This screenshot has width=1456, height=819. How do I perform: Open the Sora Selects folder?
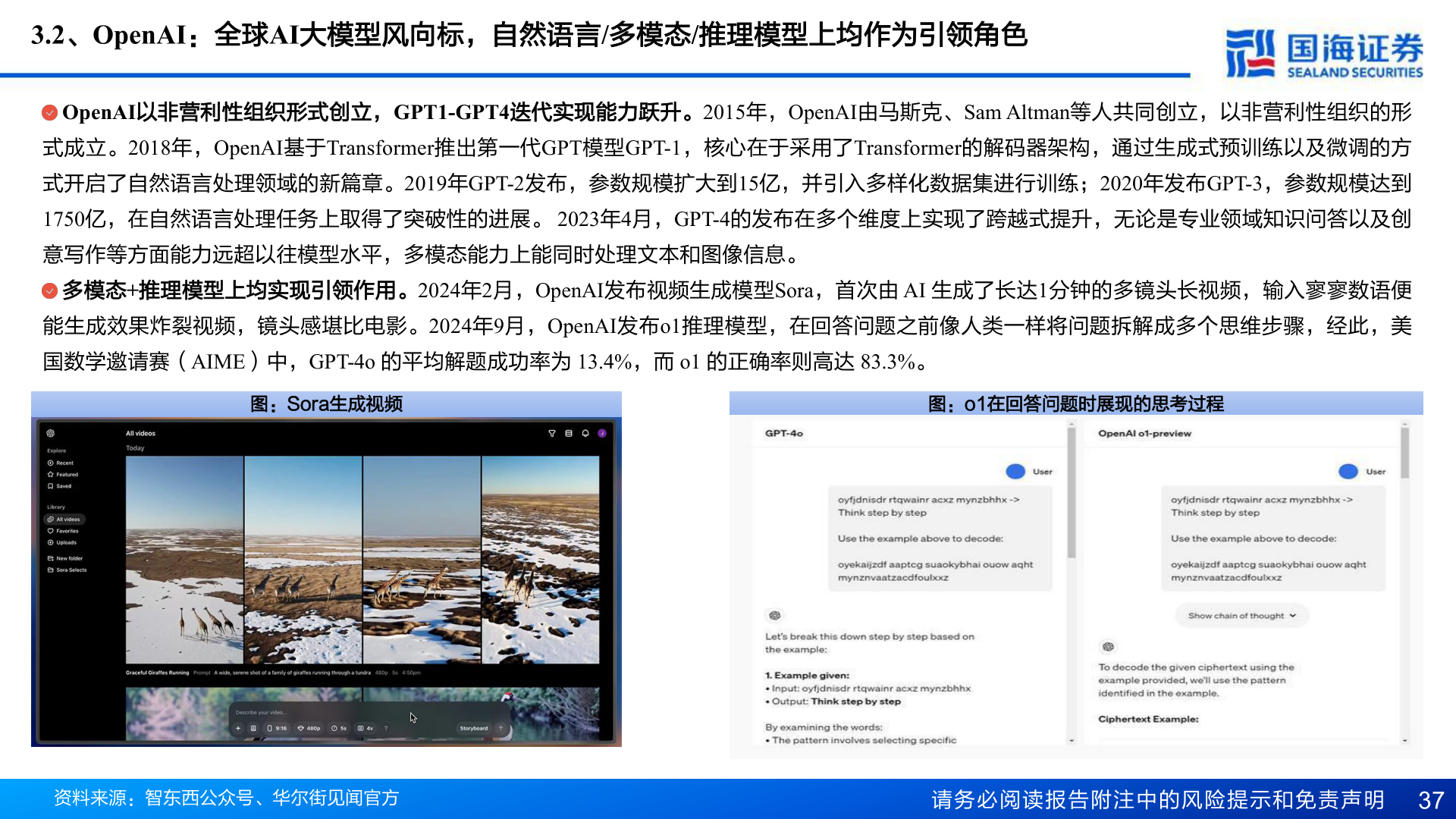tap(67, 570)
